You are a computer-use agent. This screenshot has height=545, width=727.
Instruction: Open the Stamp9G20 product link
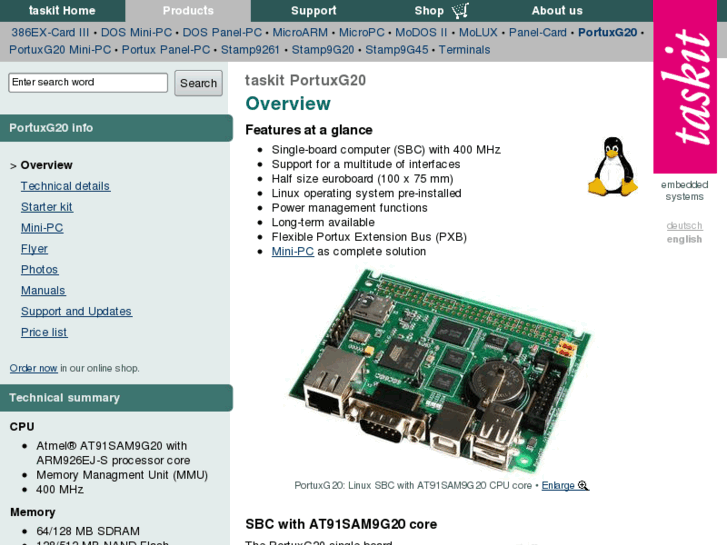(323, 50)
